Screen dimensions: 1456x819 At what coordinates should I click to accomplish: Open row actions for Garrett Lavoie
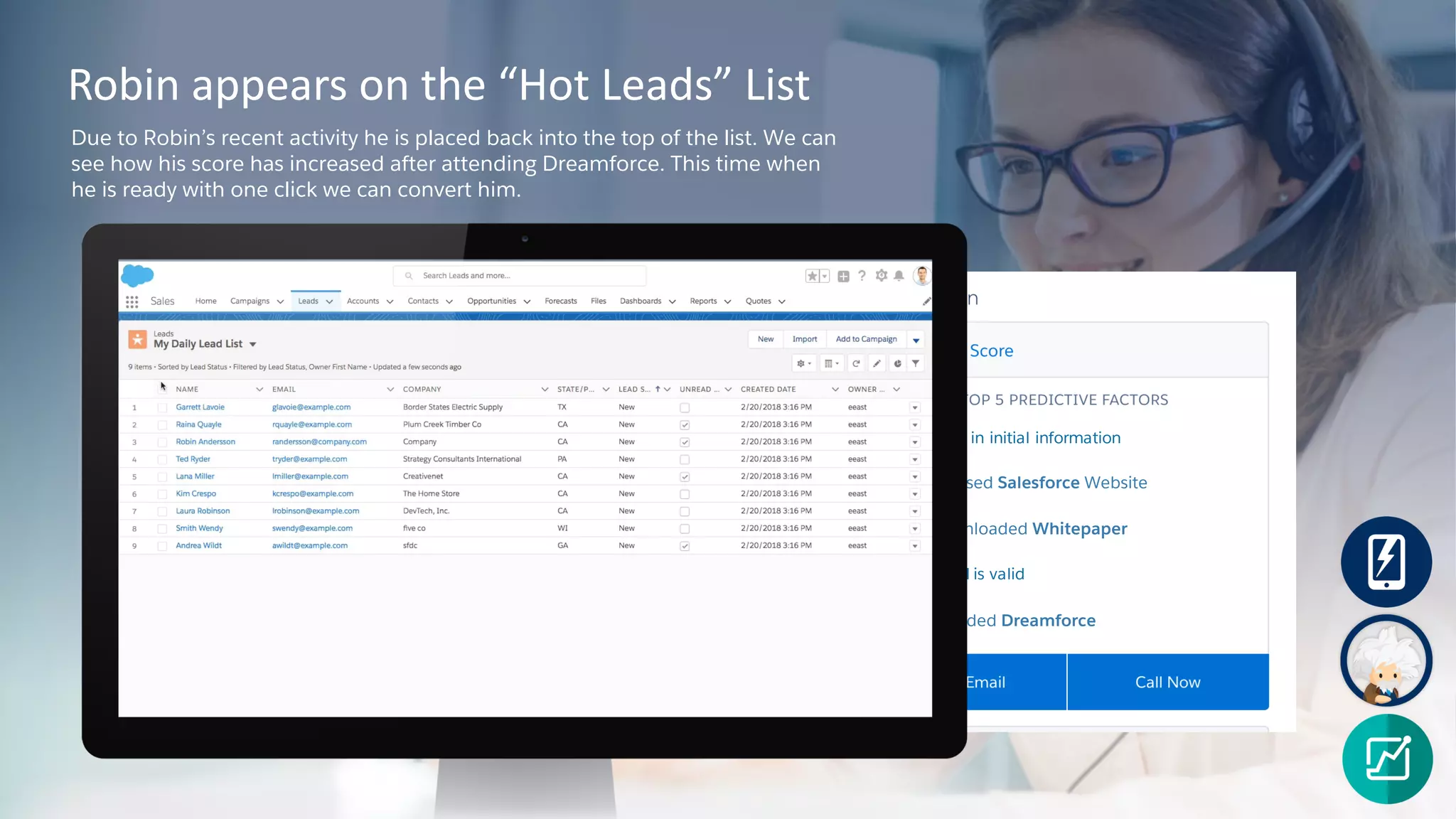pos(915,407)
